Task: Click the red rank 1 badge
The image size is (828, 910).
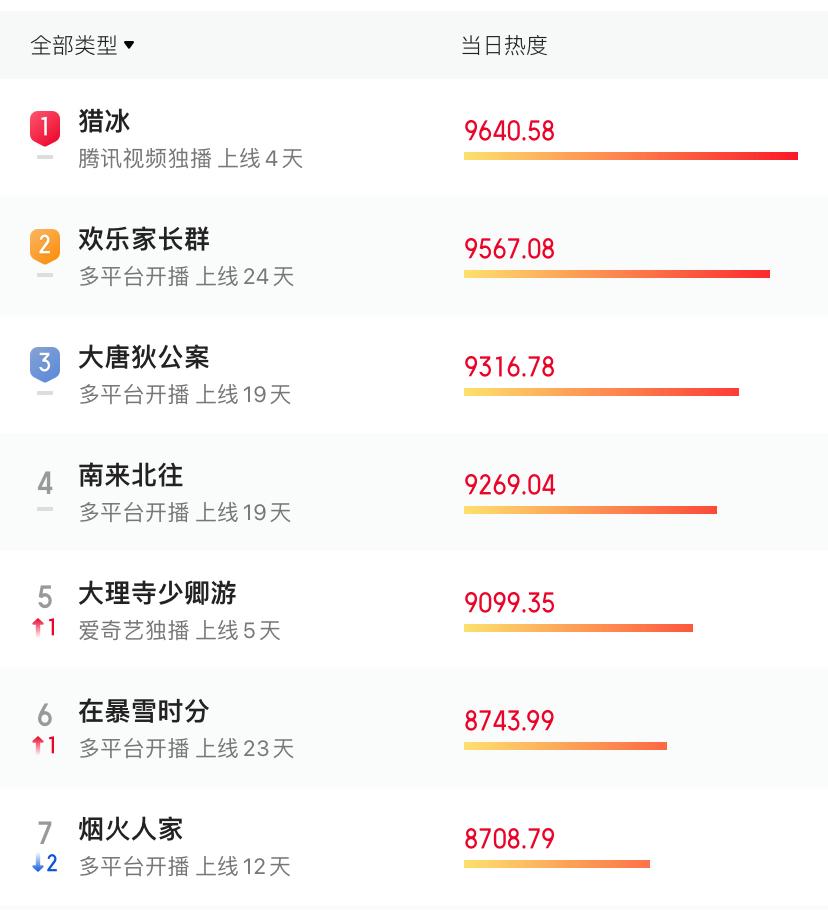Action: 45,128
